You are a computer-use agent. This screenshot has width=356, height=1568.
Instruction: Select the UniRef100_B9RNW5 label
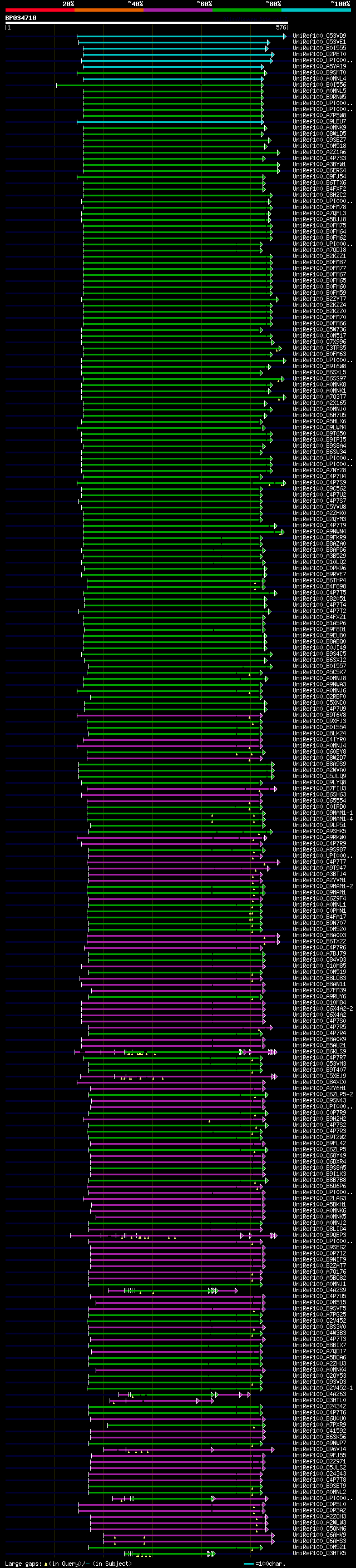[x=319, y=97]
